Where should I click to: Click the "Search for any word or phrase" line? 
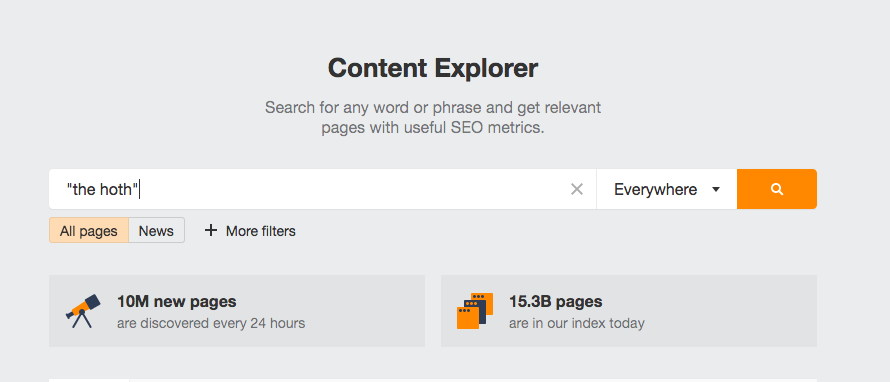pos(433,107)
